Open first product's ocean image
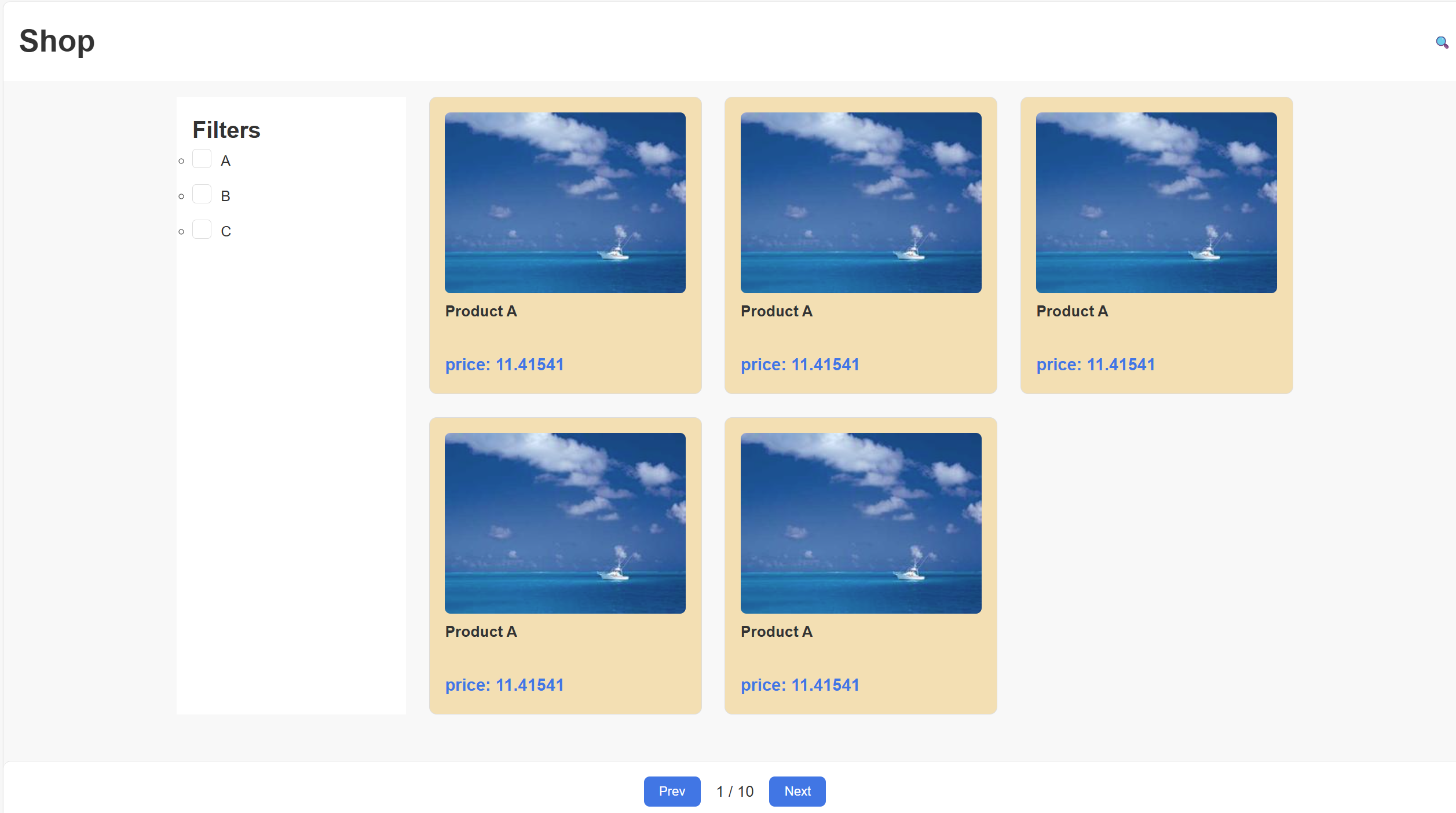The width and height of the screenshot is (1456, 813). click(x=565, y=203)
